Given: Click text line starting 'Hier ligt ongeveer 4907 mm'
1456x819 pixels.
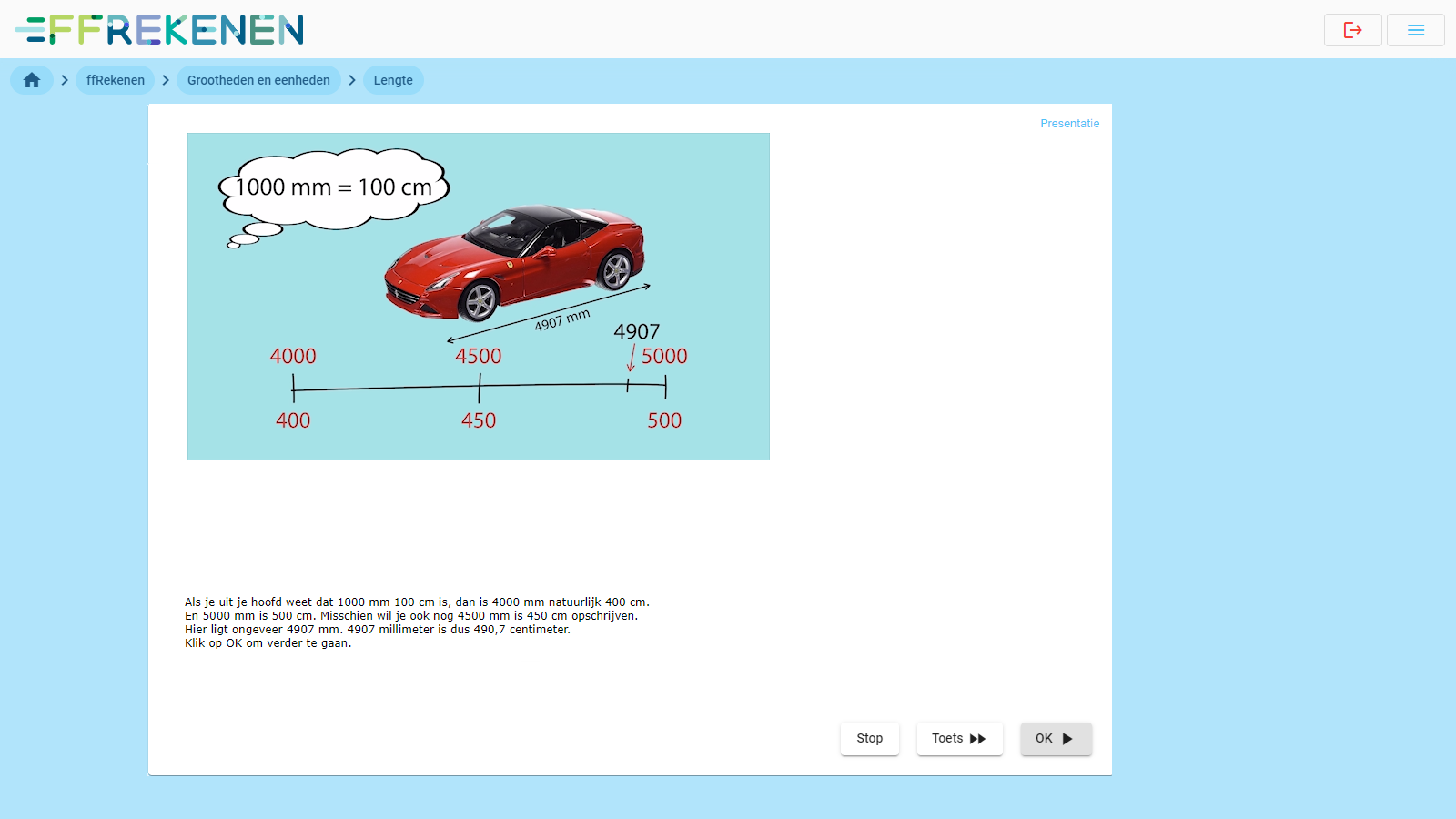Looking at the screenshot, I should (x=378, y=630).
